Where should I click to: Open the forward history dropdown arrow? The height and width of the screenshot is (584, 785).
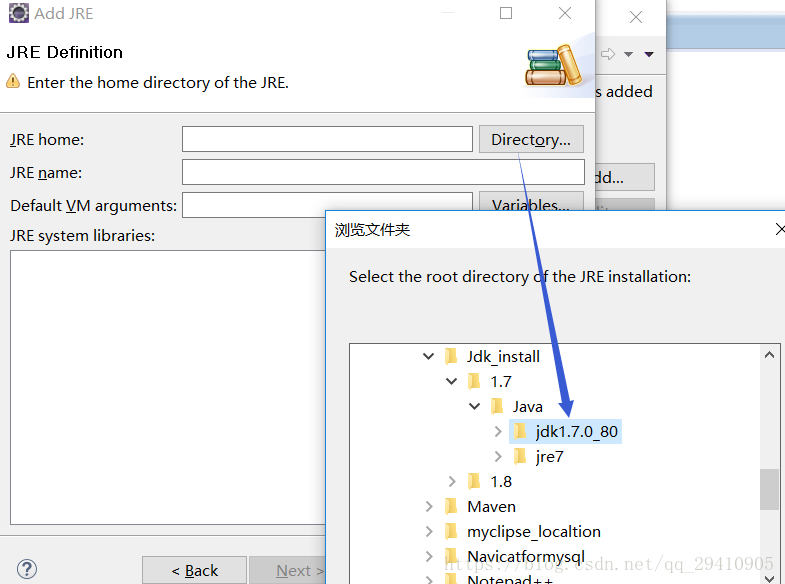628,54
